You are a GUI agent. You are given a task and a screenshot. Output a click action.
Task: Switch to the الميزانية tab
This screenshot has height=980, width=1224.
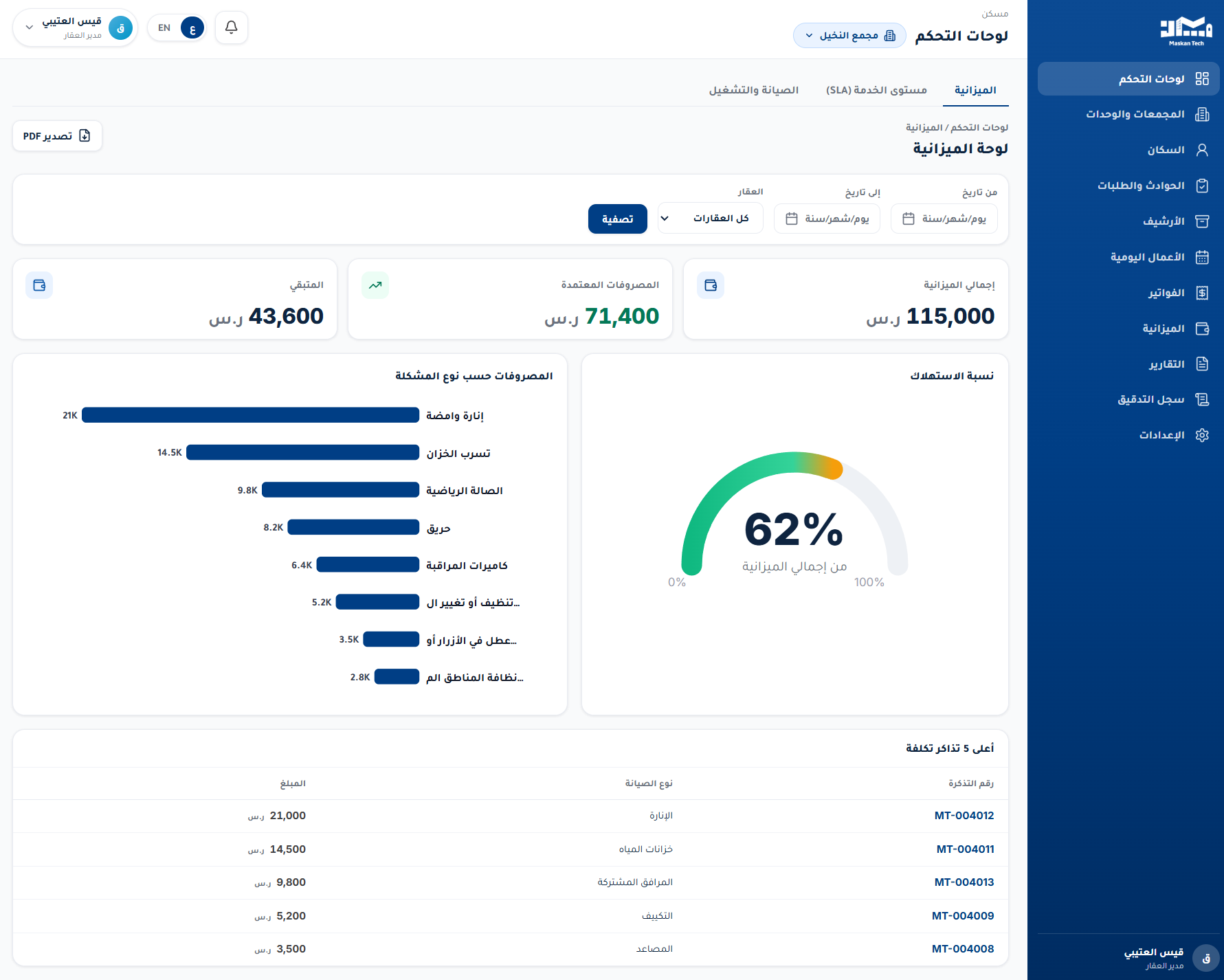tap(975, 90)
